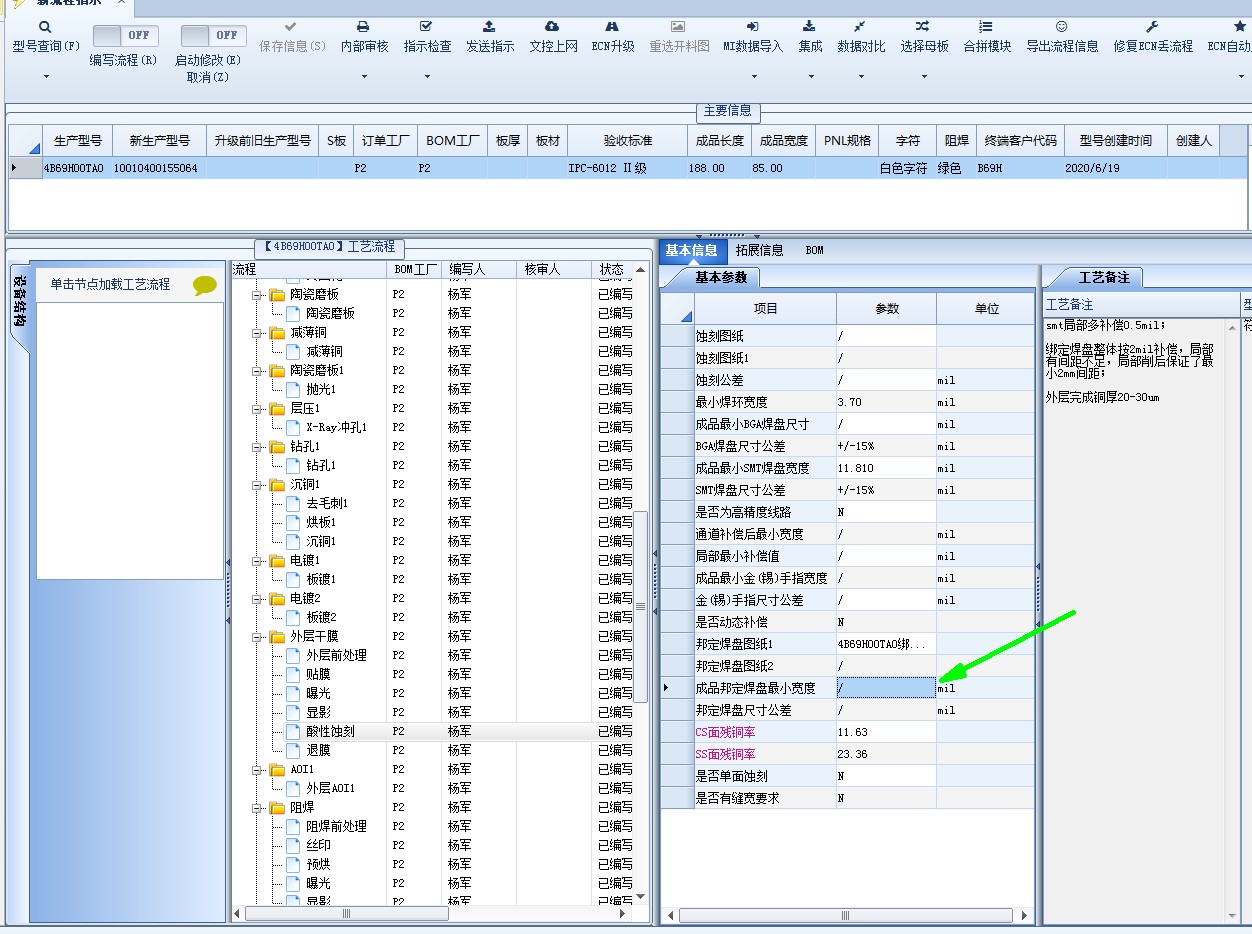Click the 指示检查 icon

point(427,27)
